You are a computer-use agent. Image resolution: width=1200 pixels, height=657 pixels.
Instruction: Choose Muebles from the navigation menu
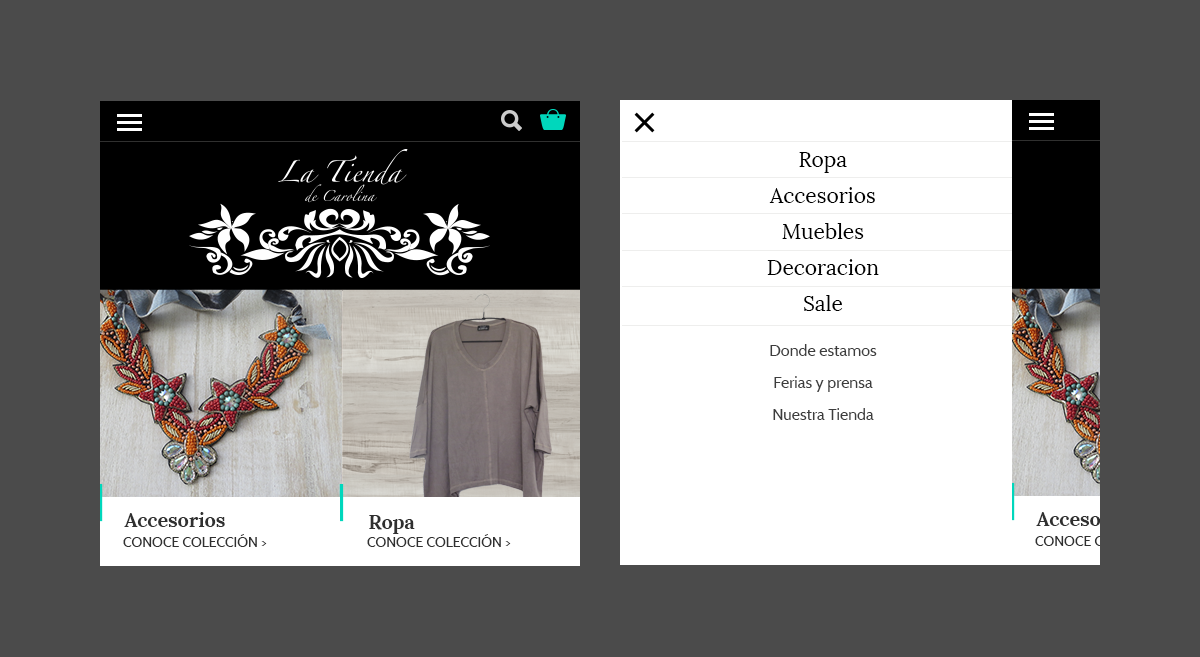point(822,232)
